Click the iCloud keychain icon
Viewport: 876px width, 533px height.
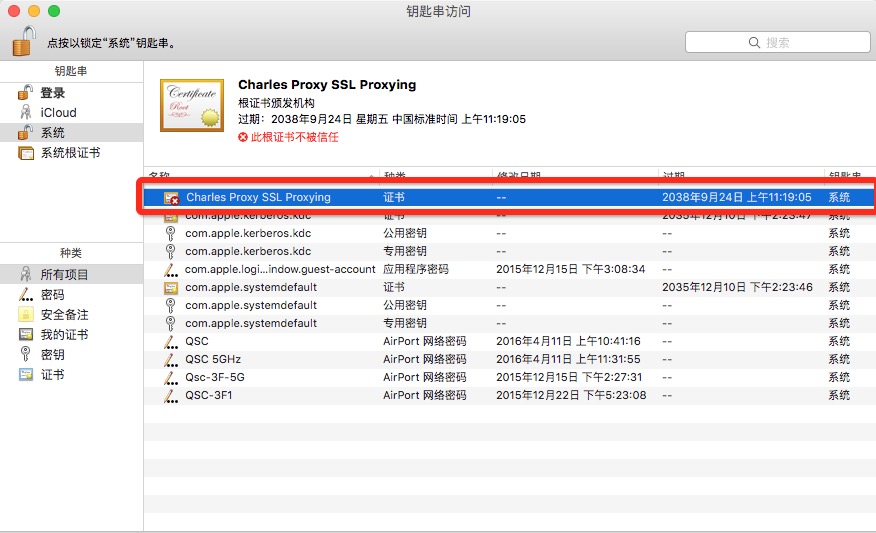coord(26,112)
